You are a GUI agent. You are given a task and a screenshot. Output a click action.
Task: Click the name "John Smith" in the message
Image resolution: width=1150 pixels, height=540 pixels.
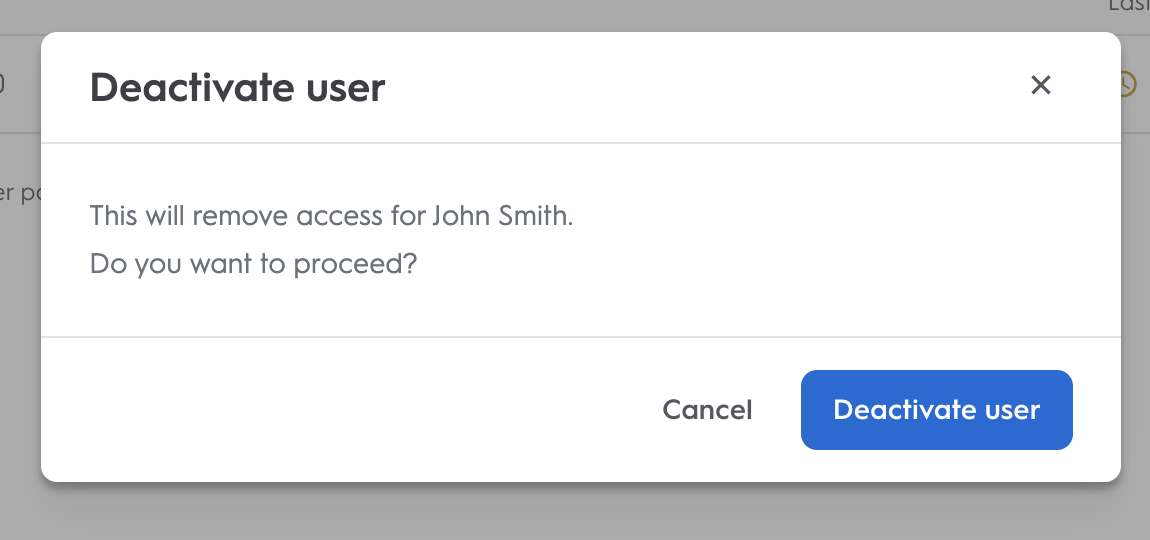[x=501, y=216]
